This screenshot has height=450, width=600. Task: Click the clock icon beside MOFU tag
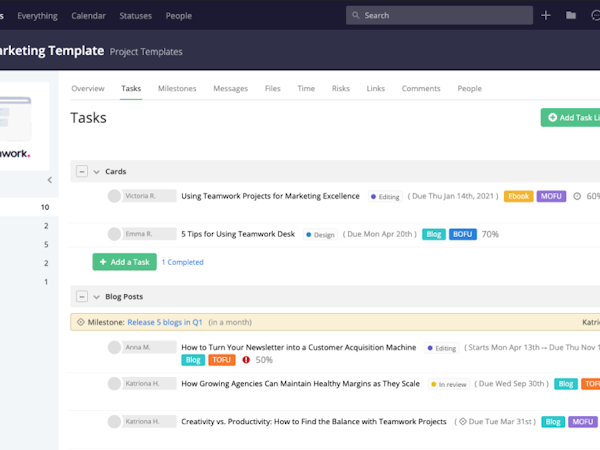pos(577,196)
